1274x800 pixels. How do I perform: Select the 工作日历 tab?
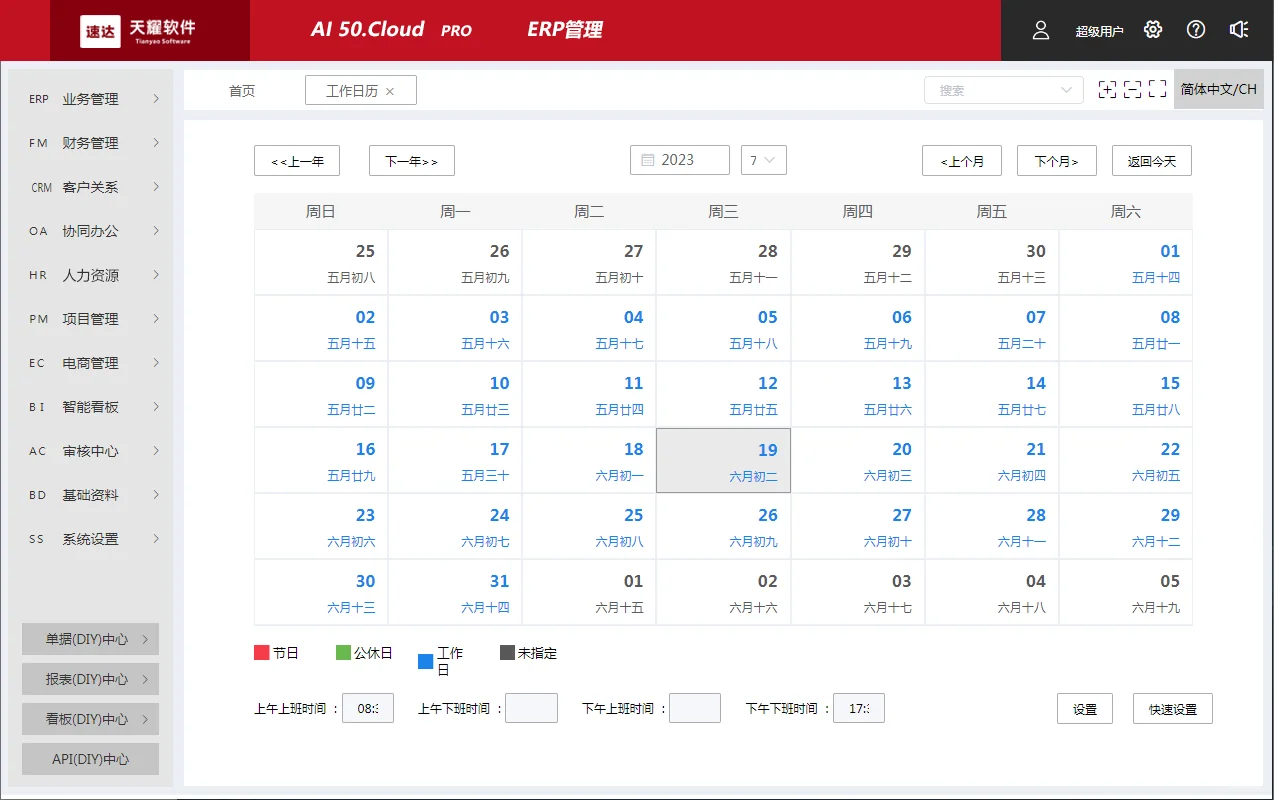[352, 89]
